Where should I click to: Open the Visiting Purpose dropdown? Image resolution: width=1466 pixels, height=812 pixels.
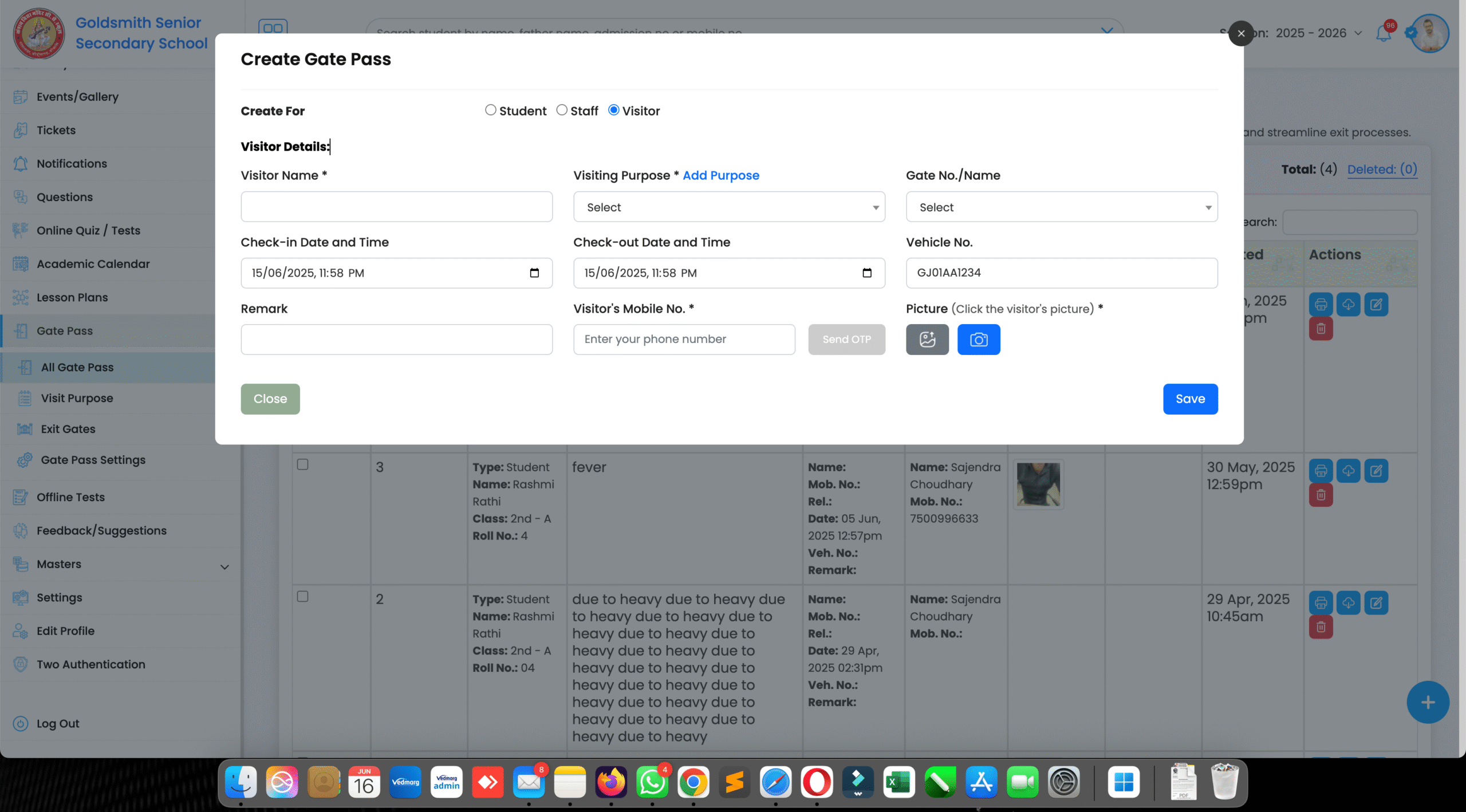click(x=728, y=207)
